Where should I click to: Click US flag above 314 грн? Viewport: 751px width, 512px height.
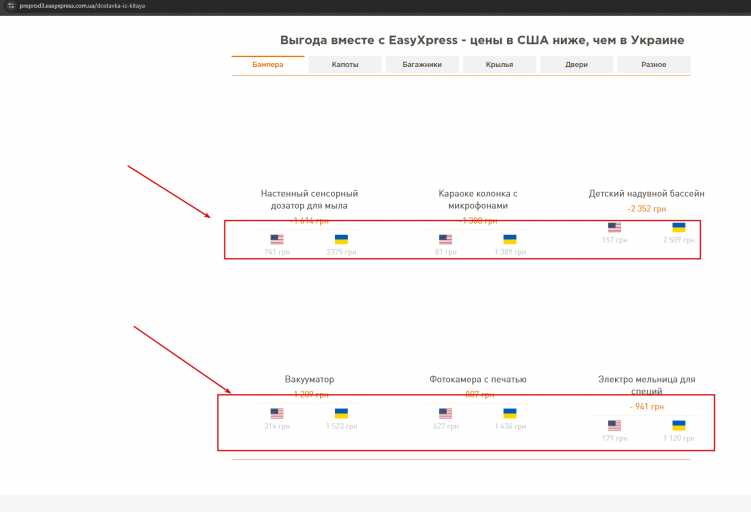point(277,413)
